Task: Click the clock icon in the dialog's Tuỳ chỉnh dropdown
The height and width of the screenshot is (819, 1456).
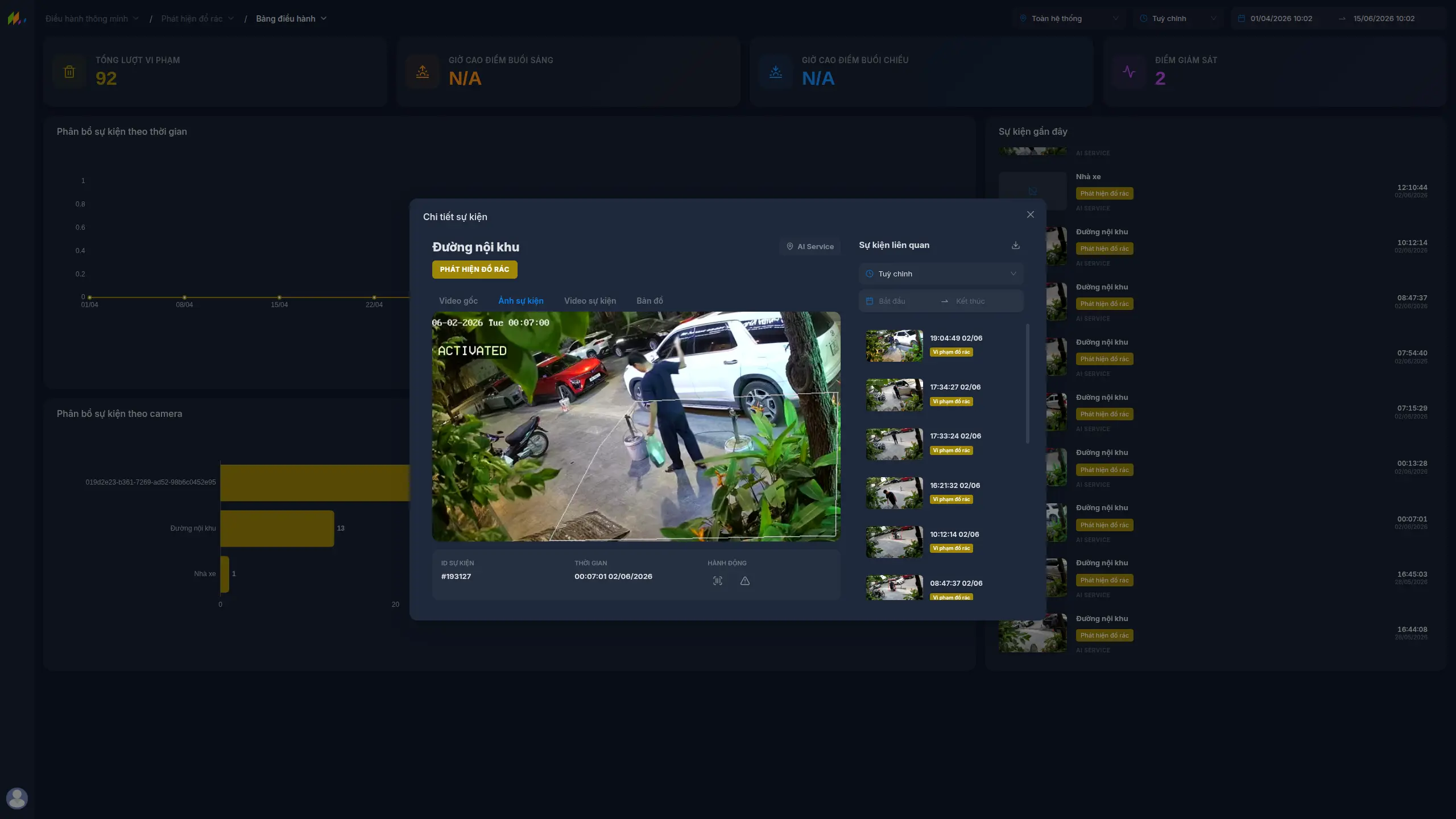Action: [x=870, y=274]
